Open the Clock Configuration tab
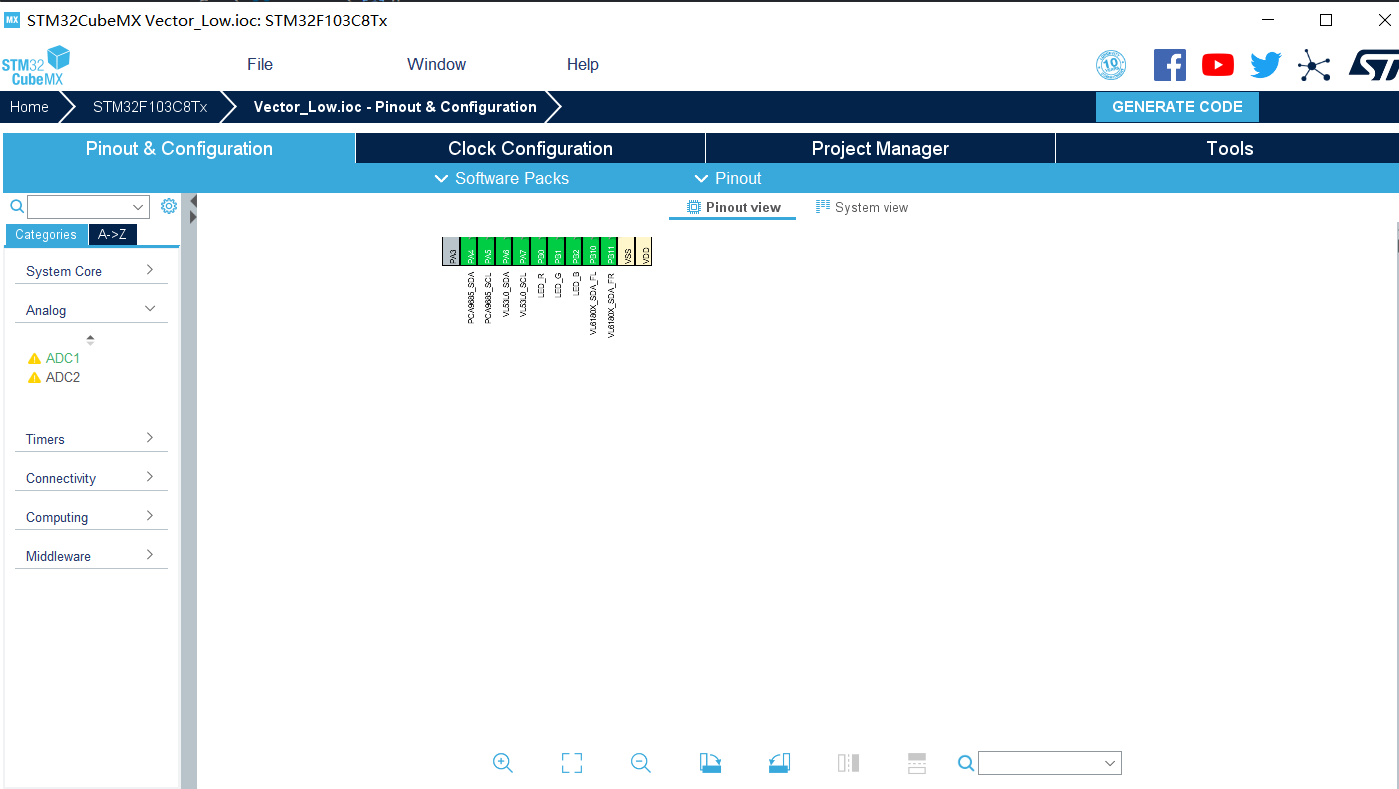Screen dimensions: 1399x789 530,148
